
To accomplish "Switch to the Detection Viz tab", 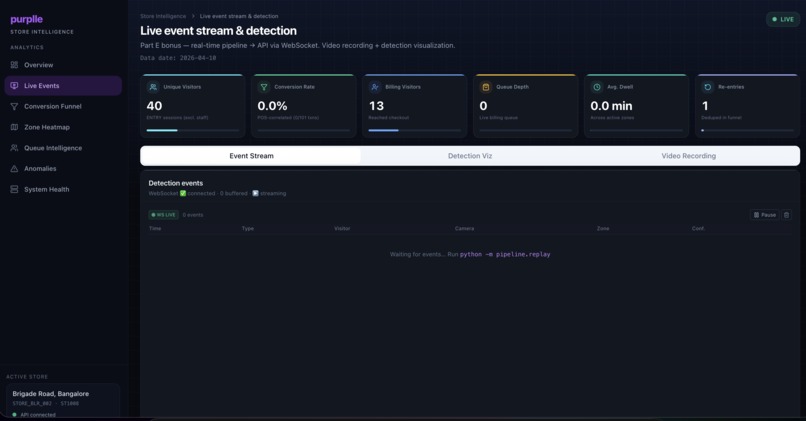I will click(470, 156).
